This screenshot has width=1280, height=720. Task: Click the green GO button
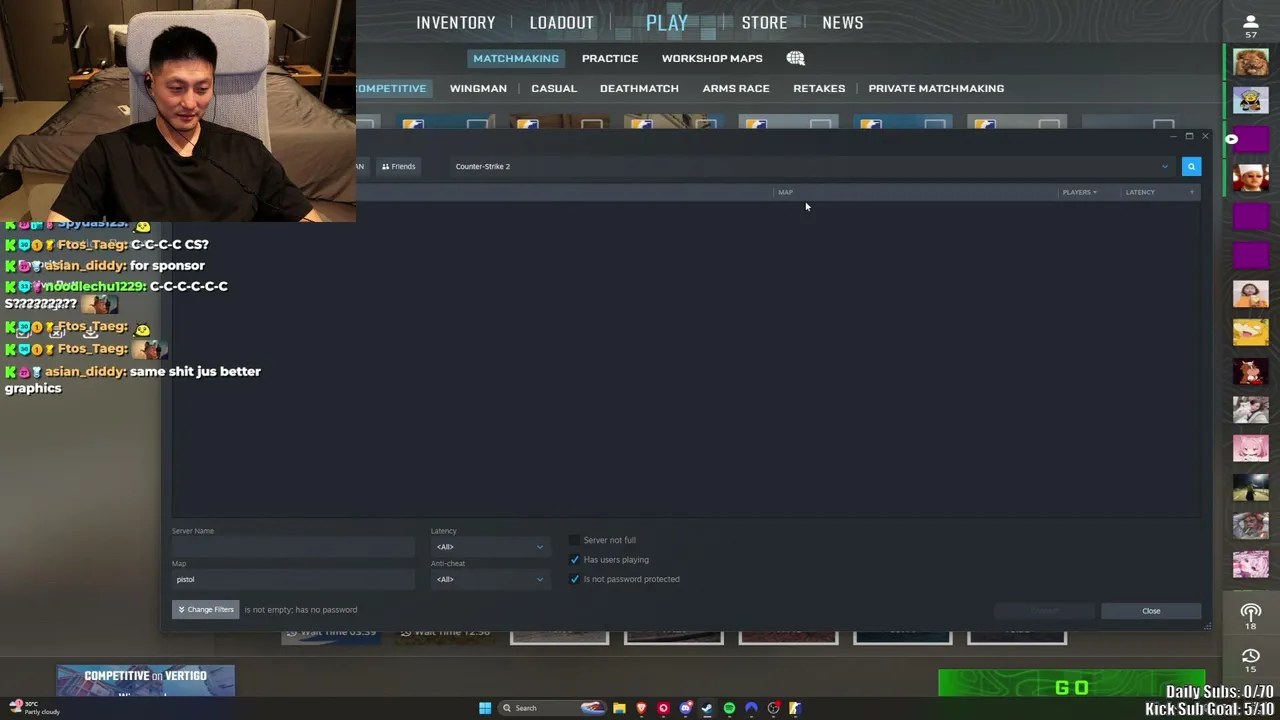(1071, 687)
